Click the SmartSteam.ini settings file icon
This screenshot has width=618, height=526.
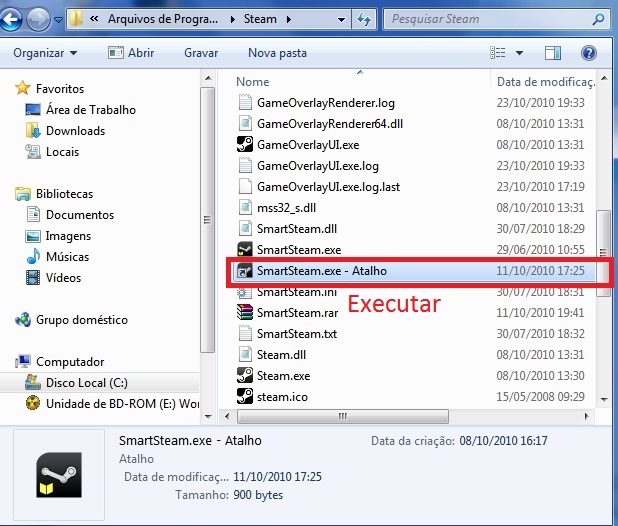(x=245, y=292)
